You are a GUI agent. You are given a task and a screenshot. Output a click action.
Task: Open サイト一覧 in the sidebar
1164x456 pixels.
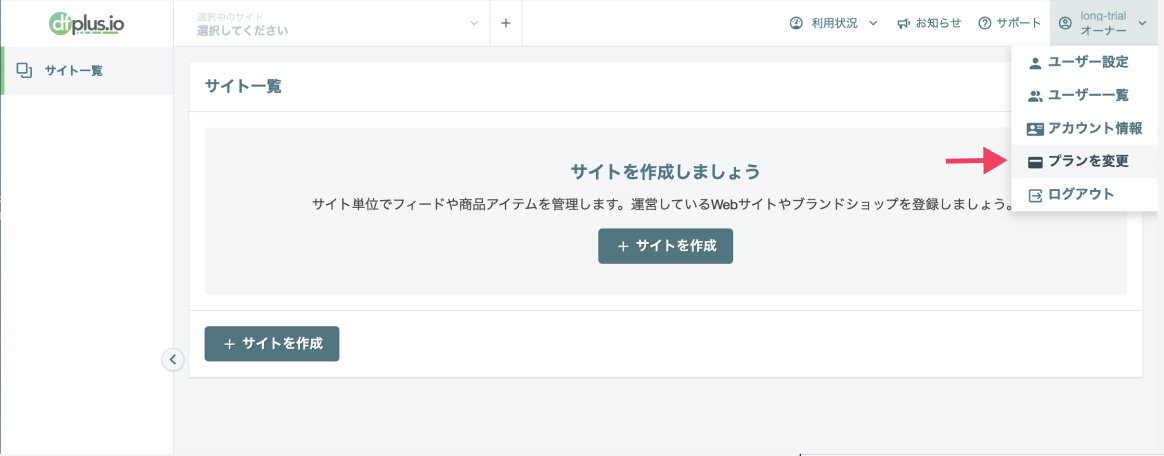88,71
